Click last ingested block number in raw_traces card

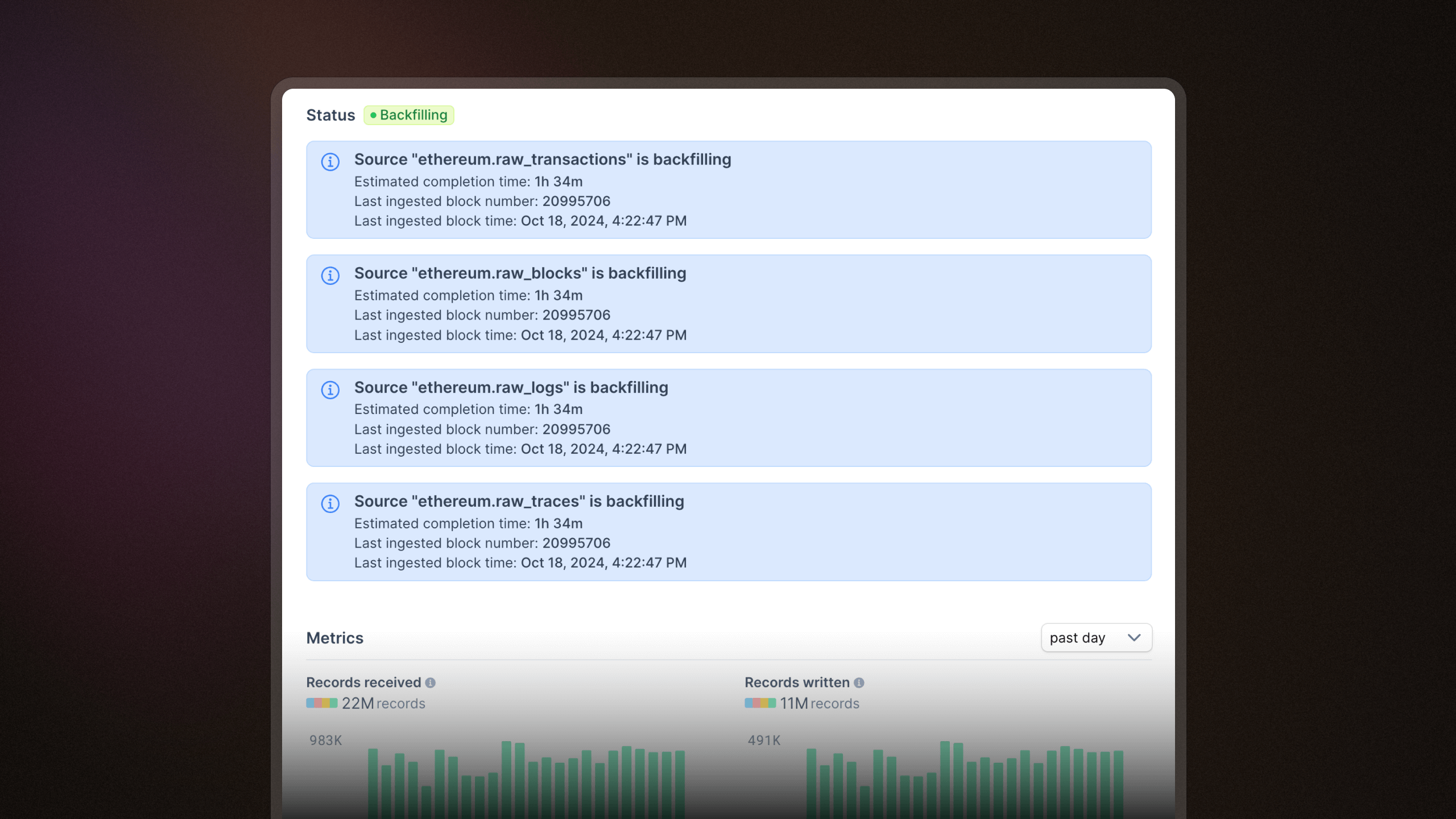click(482, 543)
